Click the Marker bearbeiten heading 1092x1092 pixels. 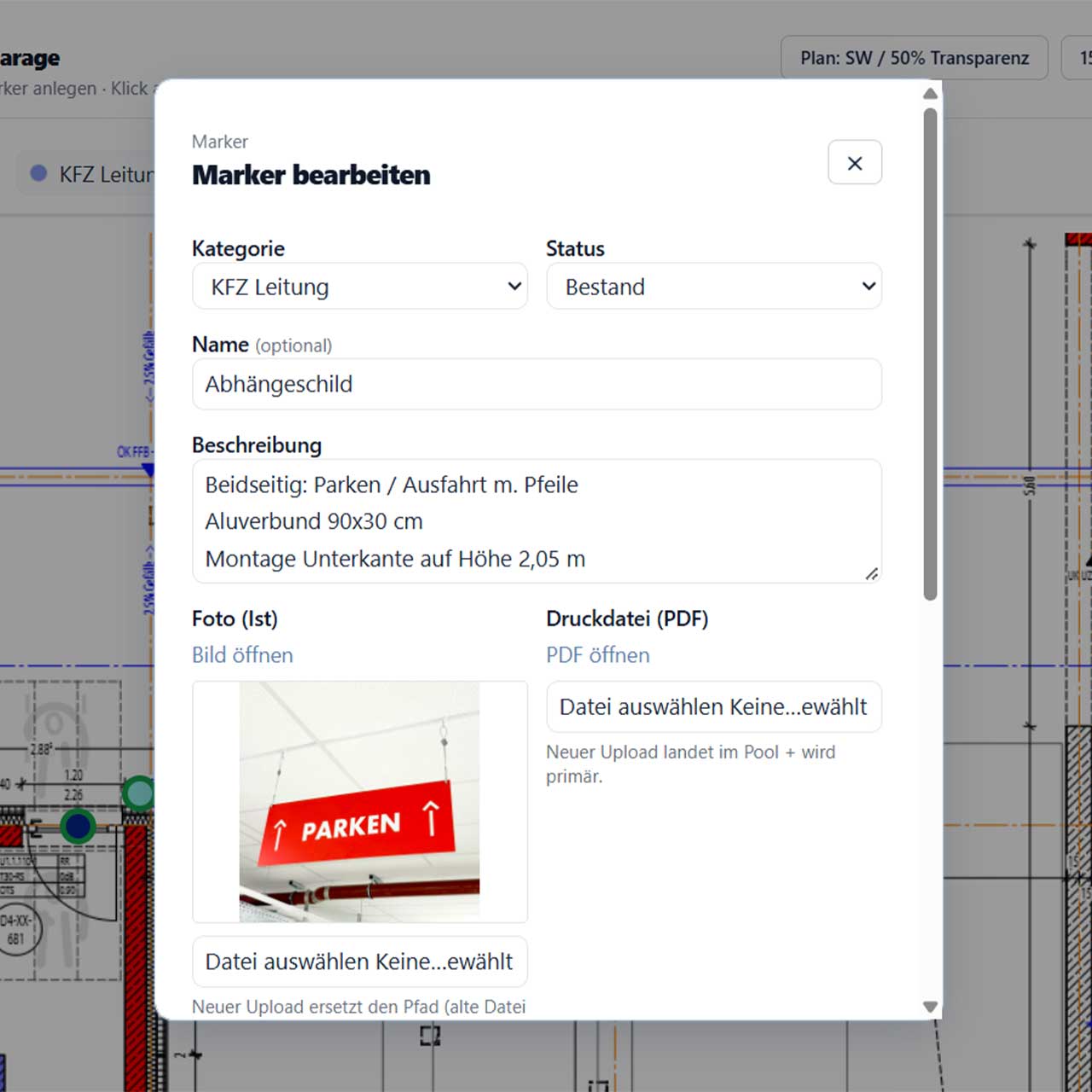click(311, 175)
